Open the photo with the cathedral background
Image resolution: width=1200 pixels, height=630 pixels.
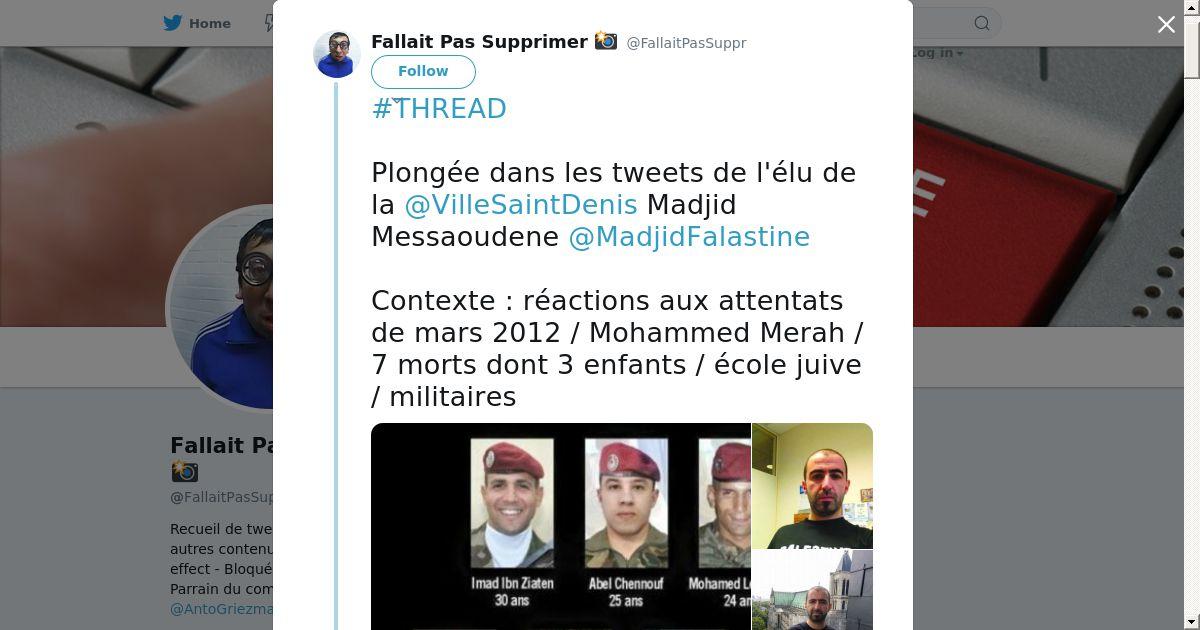tap(812, 590)
